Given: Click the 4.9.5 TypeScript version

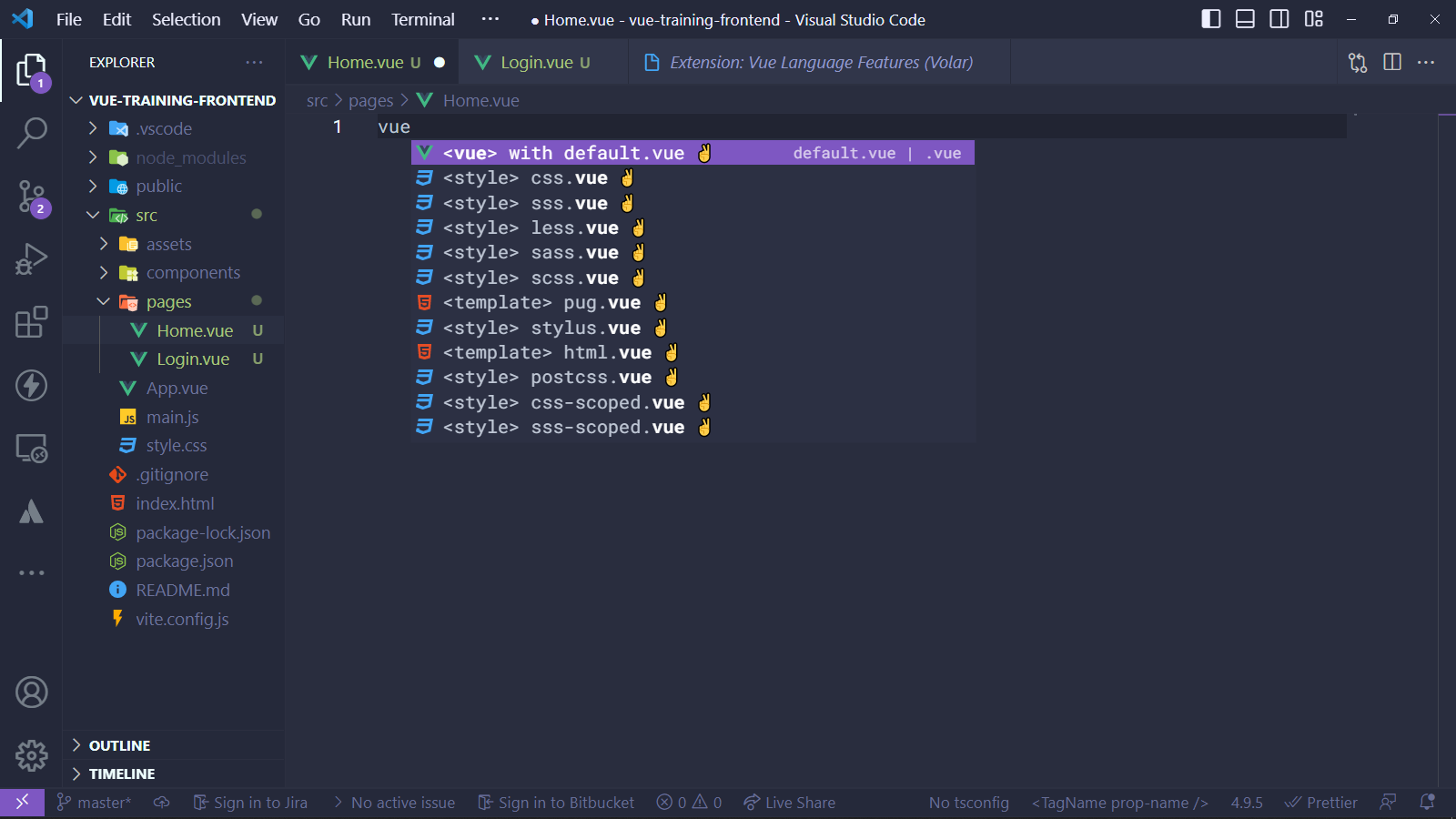Looking at the screenshot, I should [x=1247, y=803].
